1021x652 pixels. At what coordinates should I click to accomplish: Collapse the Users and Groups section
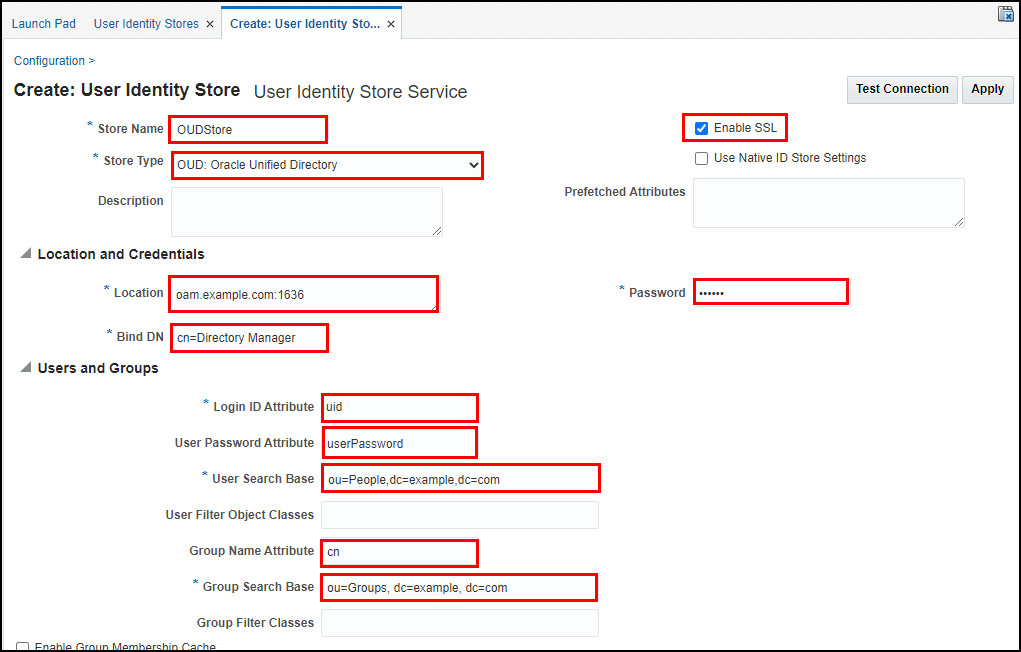point(24,368)
